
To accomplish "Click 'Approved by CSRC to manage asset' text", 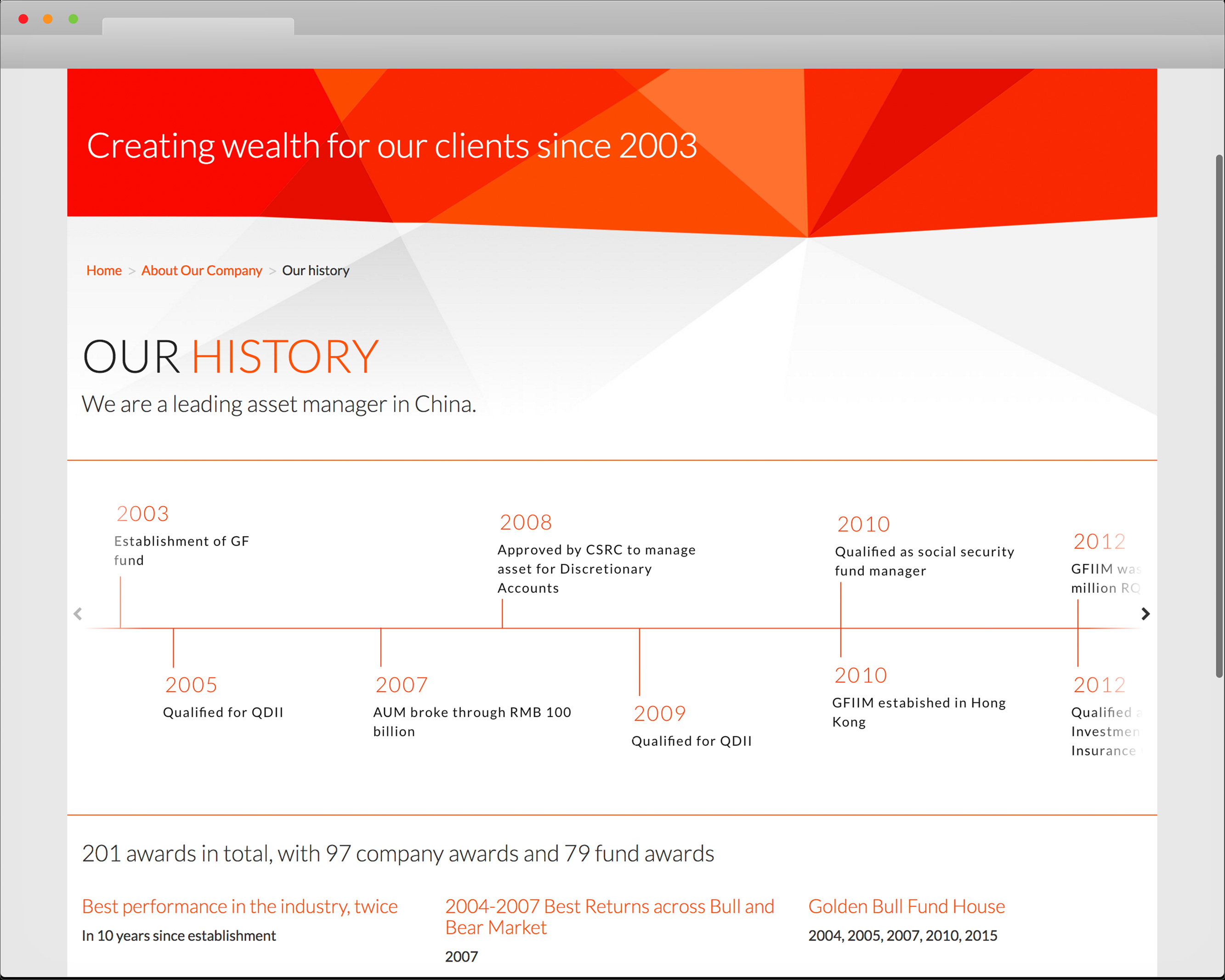I will tap(596, 569).
